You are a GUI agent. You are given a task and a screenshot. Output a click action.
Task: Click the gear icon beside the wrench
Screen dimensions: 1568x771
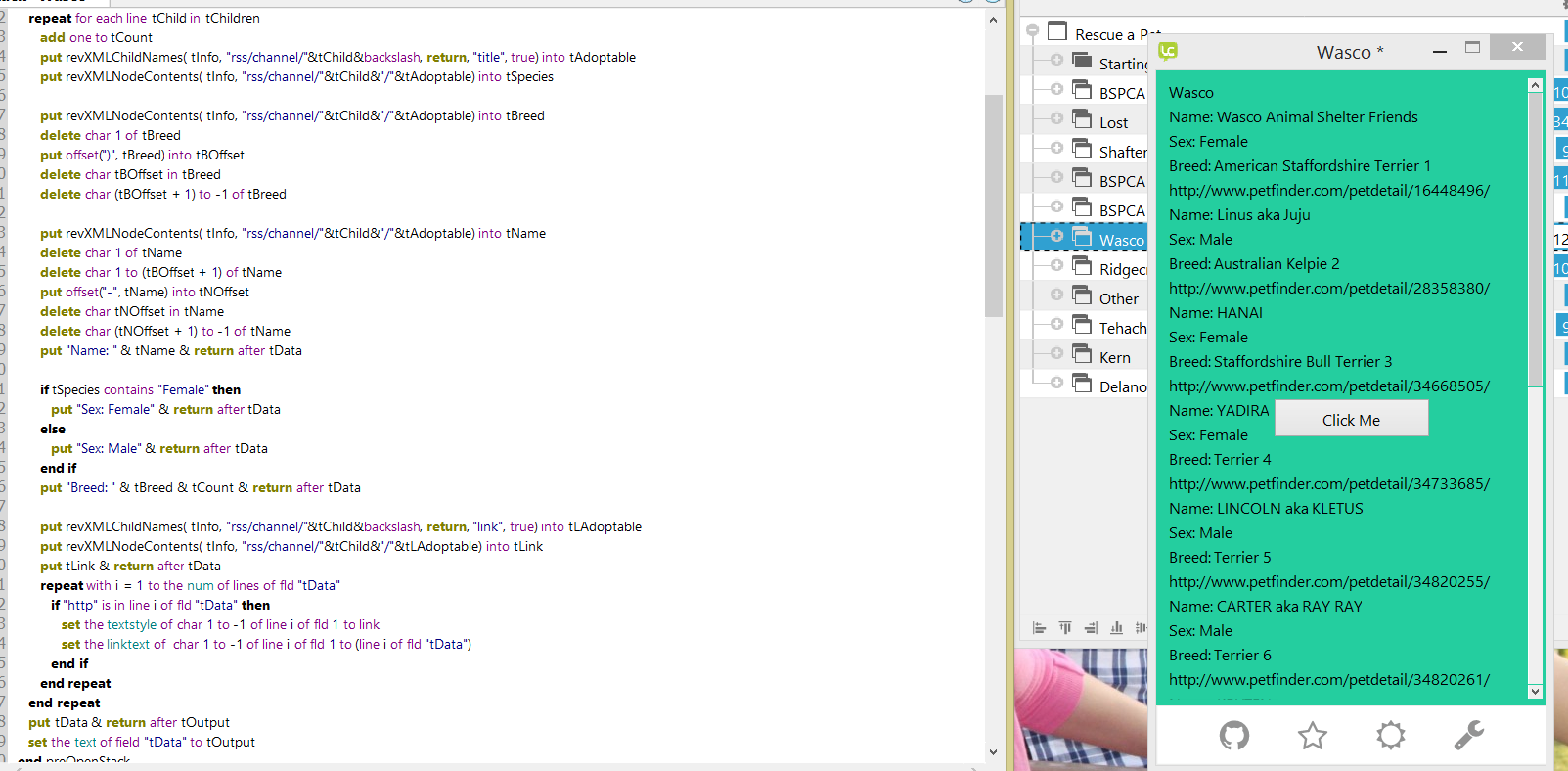(1390, 735)
